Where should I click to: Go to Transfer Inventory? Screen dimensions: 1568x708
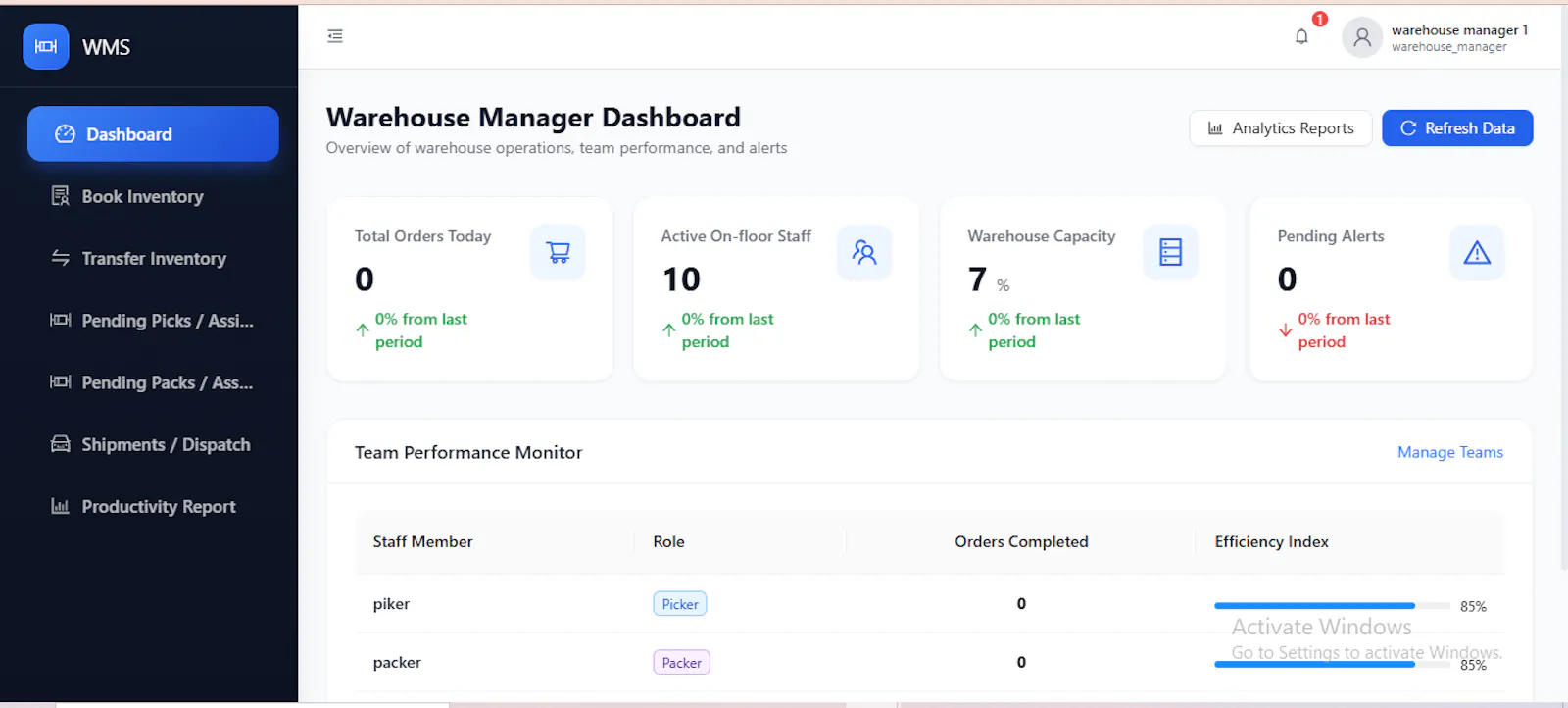pyautogui.click(x=153, y=258)
